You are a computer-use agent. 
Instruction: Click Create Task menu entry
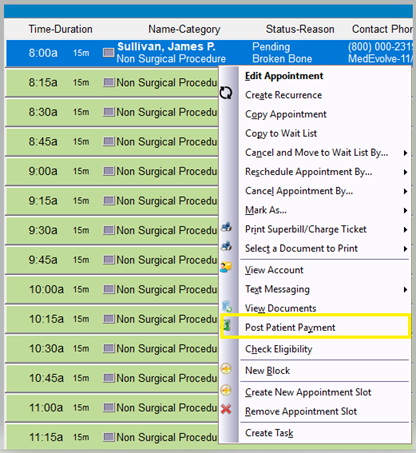(269, 433)
